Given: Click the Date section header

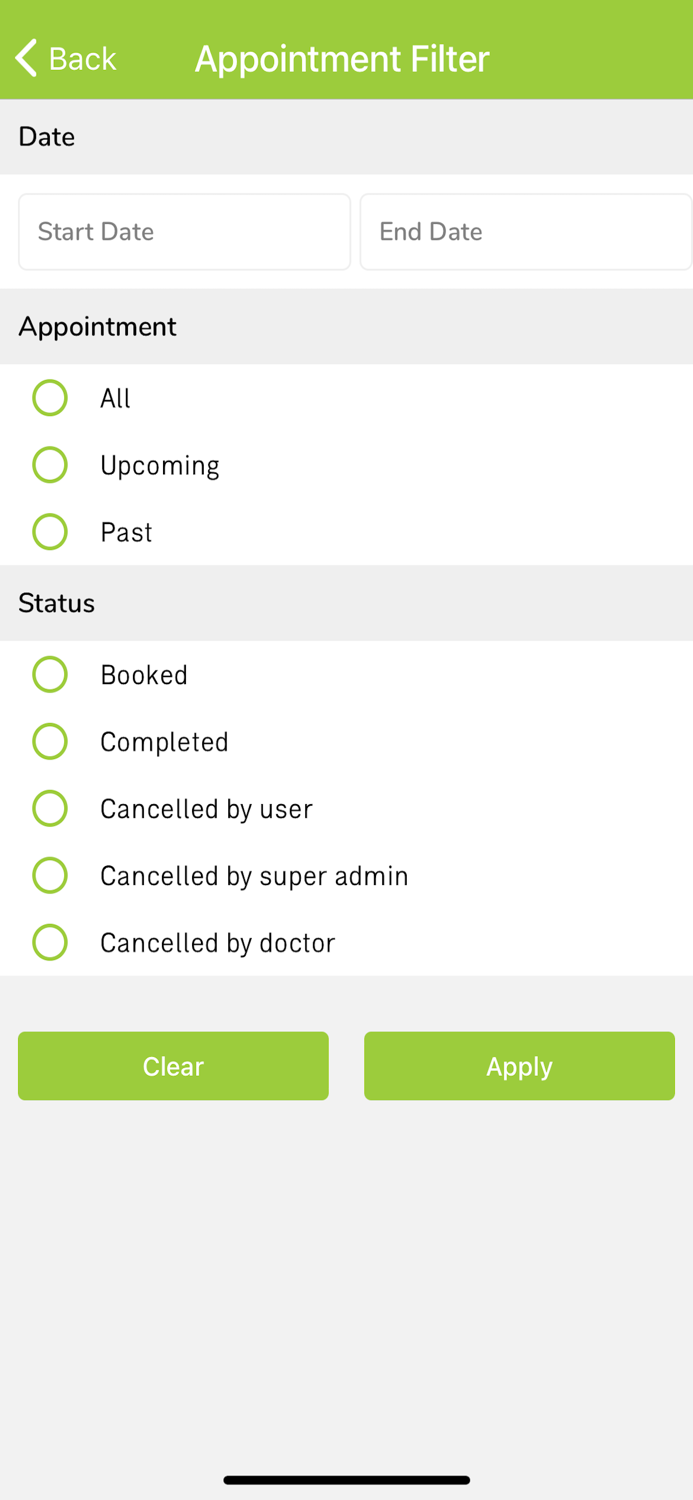Looking at the screenshot, I should click(x=46, y=136).
